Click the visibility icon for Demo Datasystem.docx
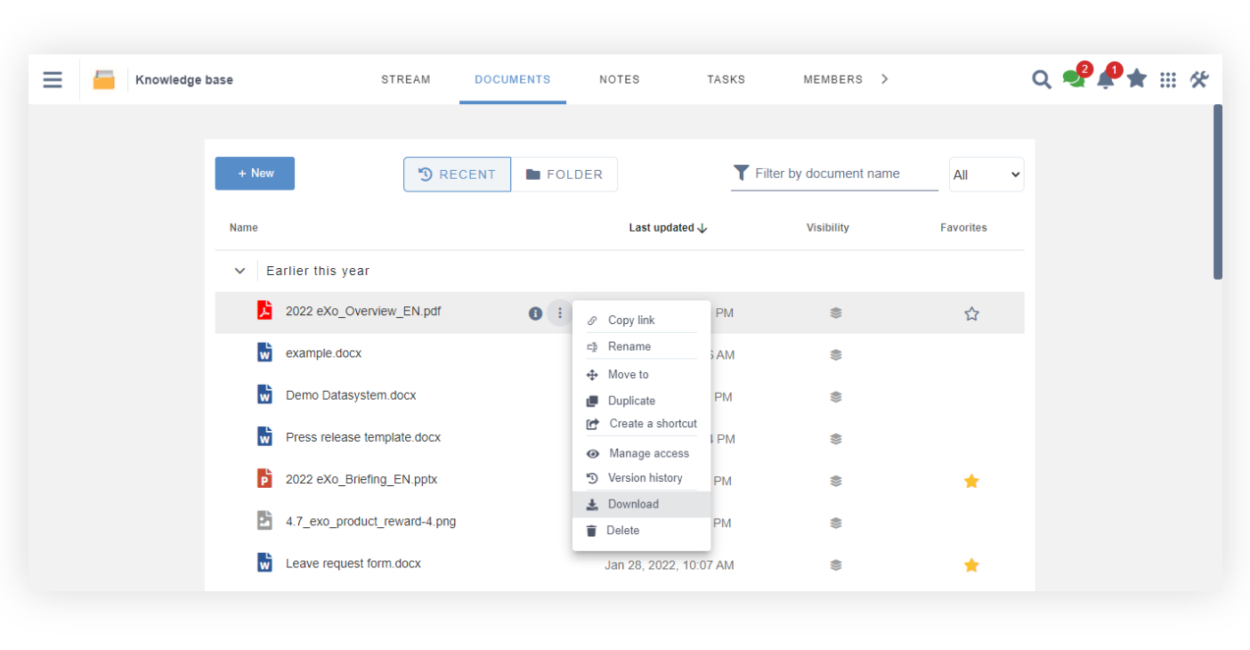Screen dimensions: 1250x650 [836, 396]
